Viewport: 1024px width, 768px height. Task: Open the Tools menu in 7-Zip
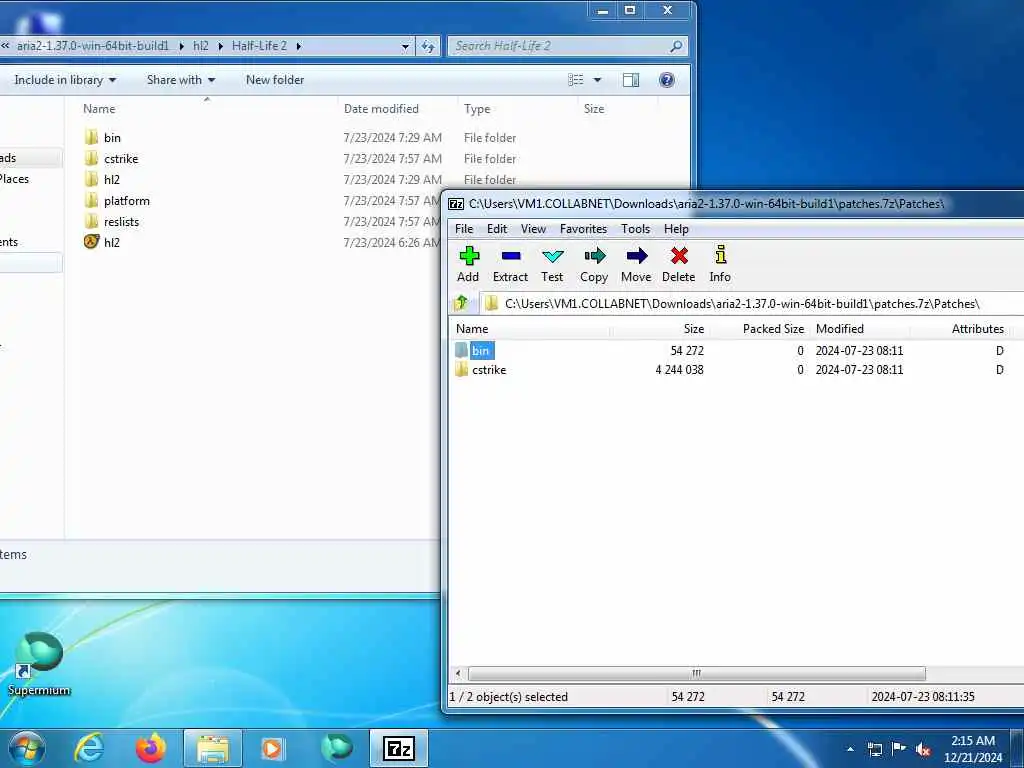(635, 229)
